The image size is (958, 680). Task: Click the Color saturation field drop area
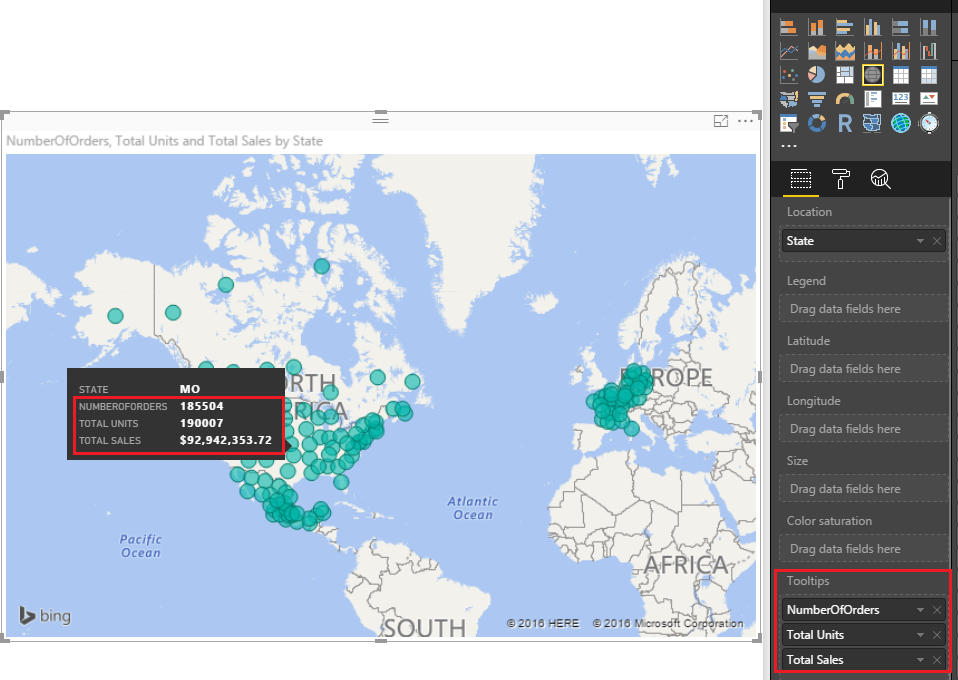[863, 549]
